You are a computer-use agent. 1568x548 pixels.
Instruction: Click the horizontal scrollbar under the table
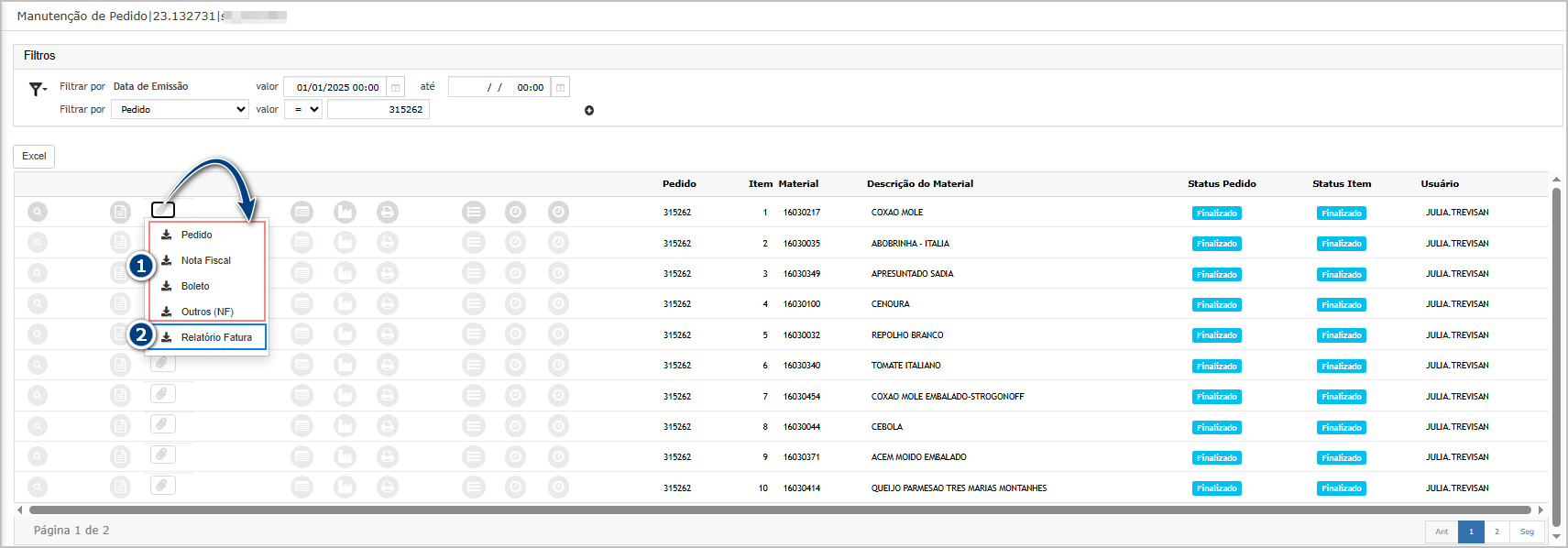pyautogui.click(x=779, y=510)
